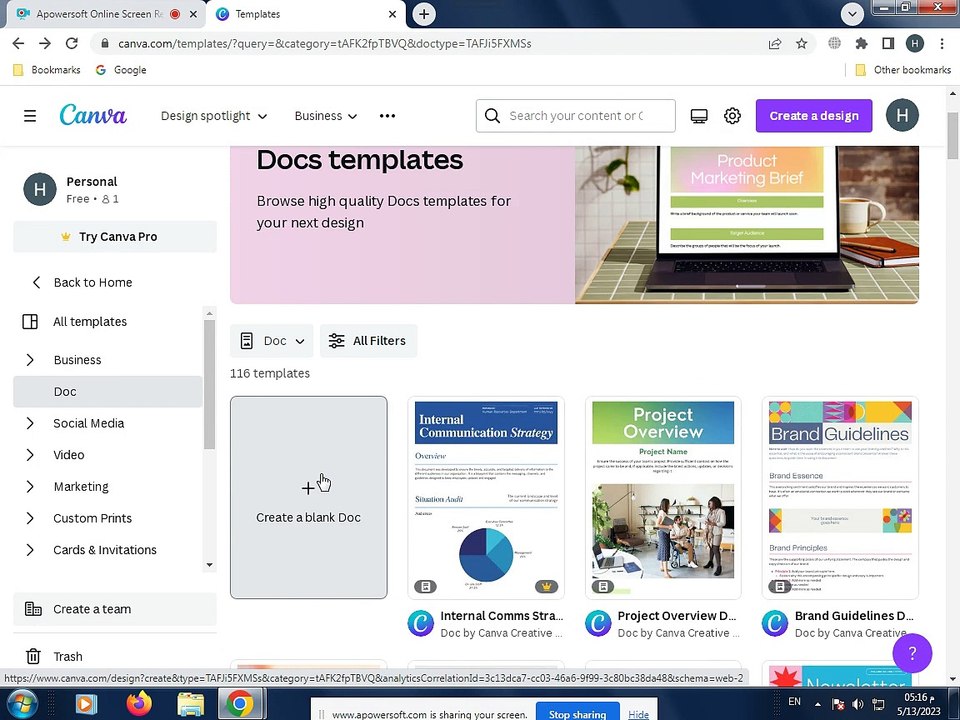Open Chrome extensions puzzle icon

[x=861, y=43]
